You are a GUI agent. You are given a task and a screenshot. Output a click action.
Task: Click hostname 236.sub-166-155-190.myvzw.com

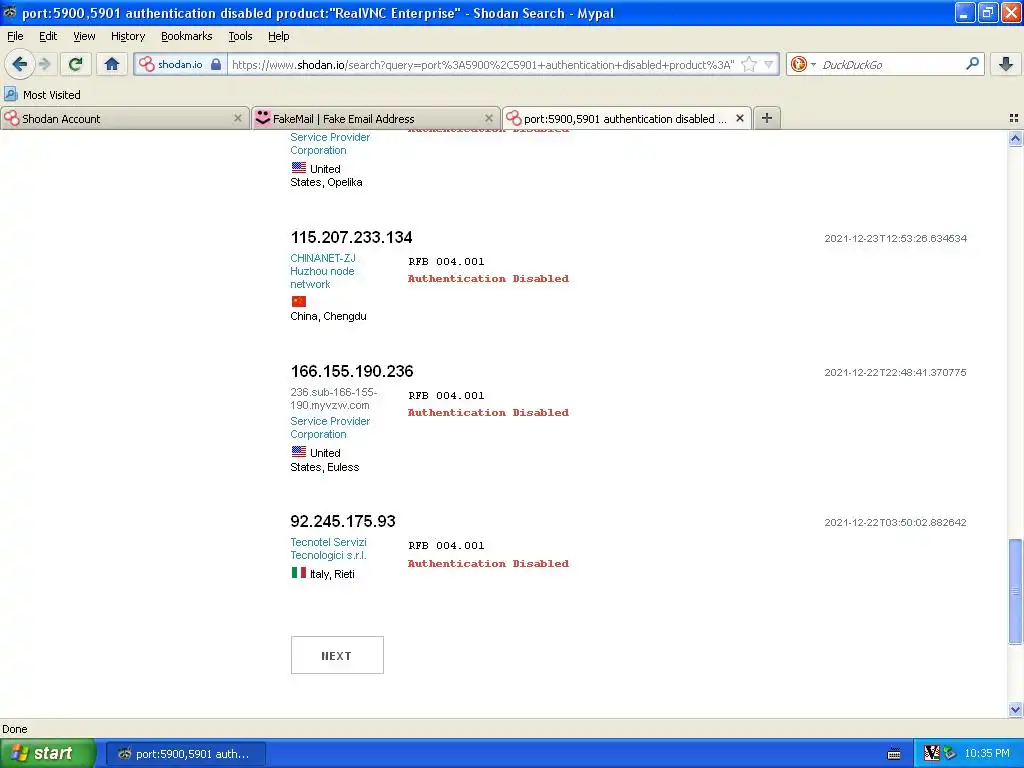pos(334,398)
